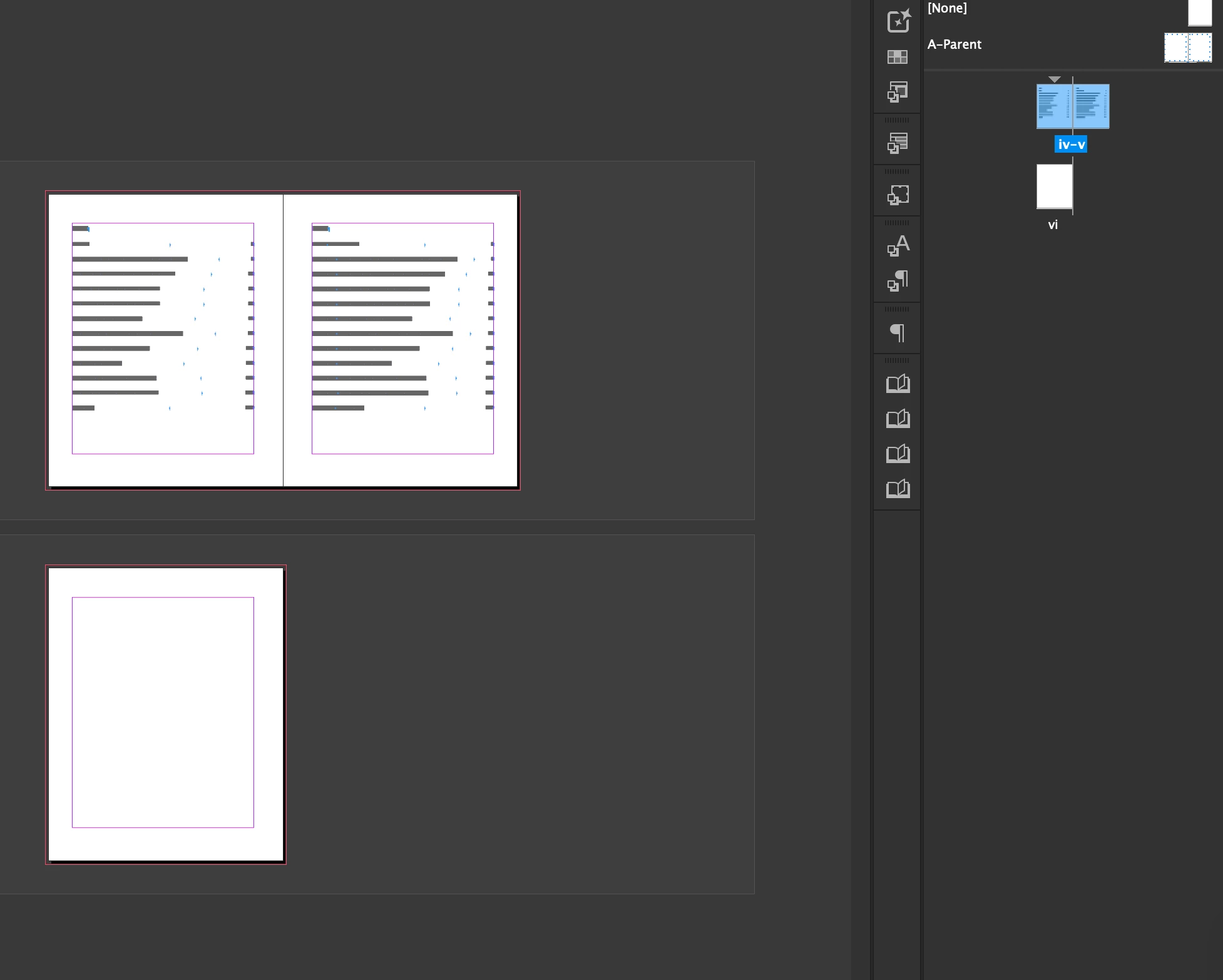Open the Swatches panel icon
Screen dimensions: 1223x980
(x=898, y=58)
